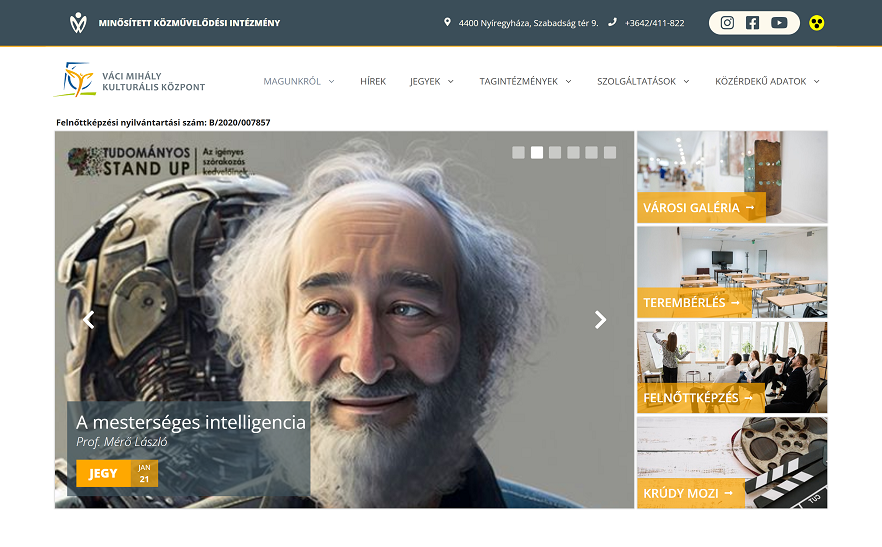Open the Krúdy Mozi link
This screenshot has height=547, width=882.
tap(691, 494)
